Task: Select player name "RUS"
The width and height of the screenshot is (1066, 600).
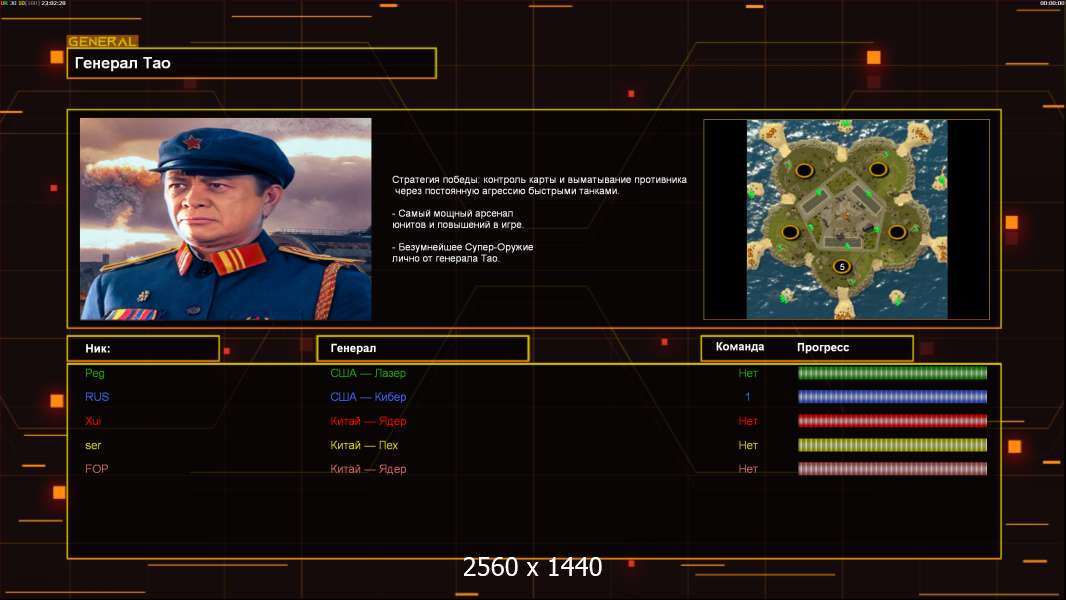Action: click(x=97, y=397)
